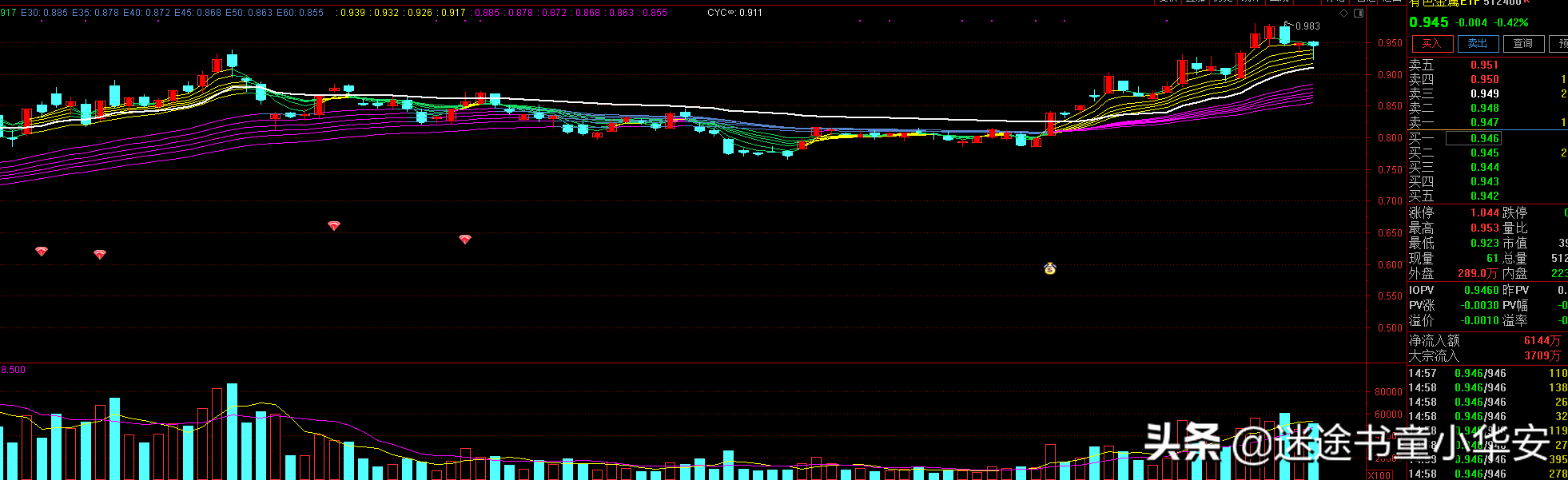Click the X100 volume unit label
This screenshot has height=480, width=1568.
pos(1380,475)
